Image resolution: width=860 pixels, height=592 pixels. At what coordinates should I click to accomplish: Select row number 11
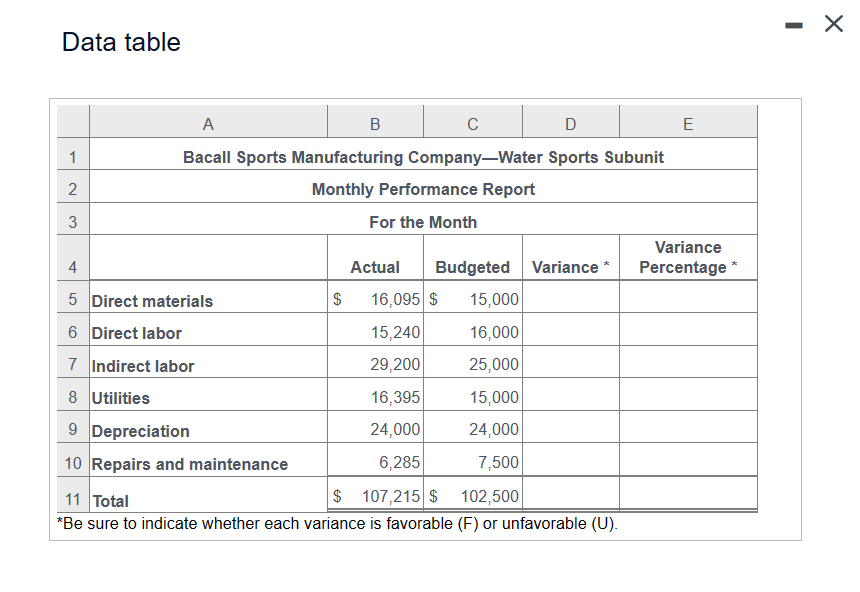click(x=73, y=500)
